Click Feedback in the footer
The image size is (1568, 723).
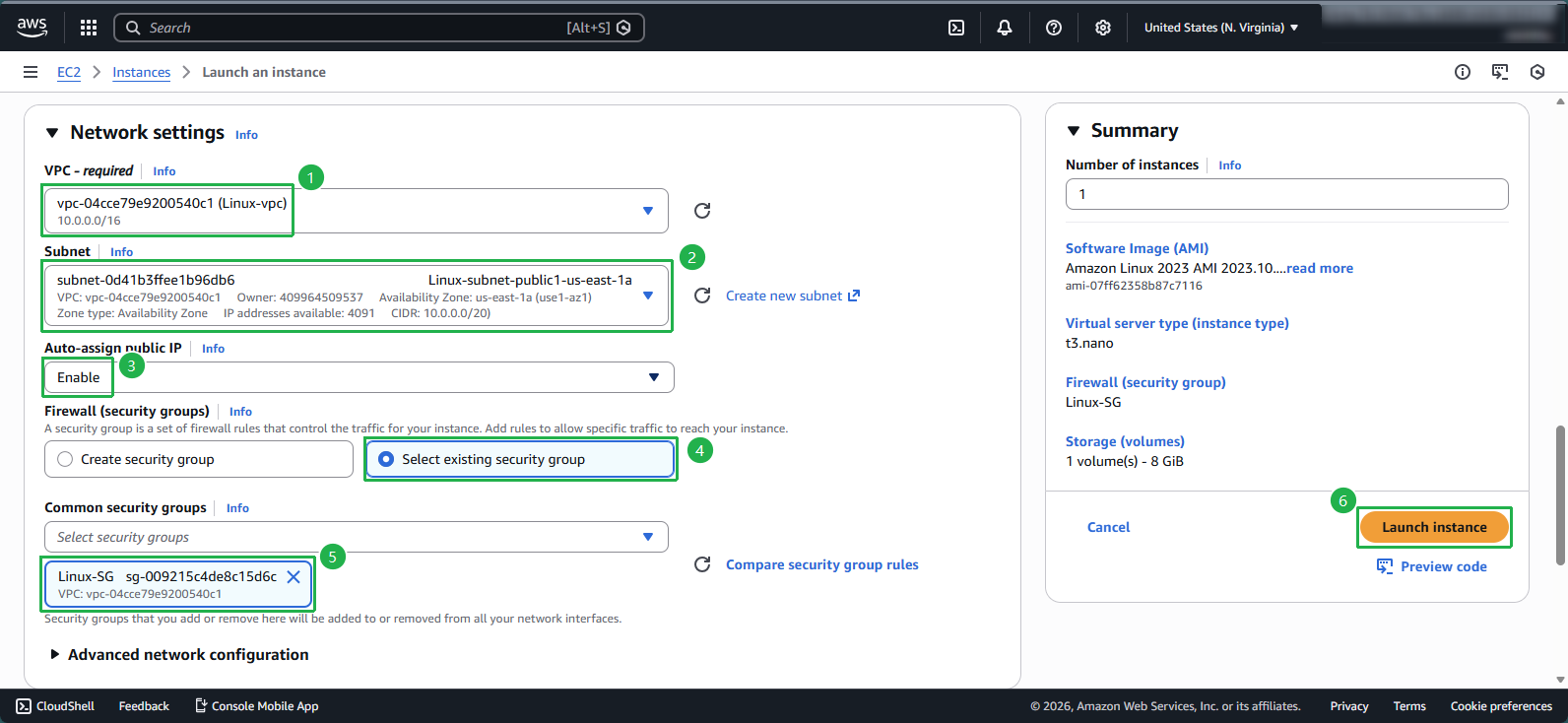tap(144, 706)
